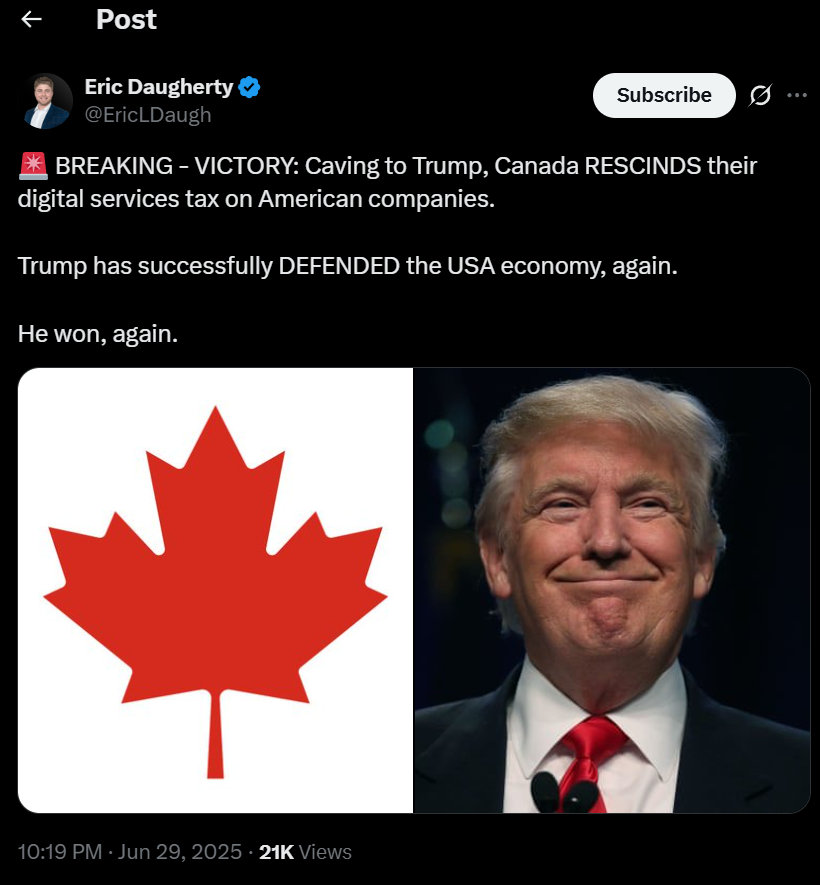Click the red siren emoji

click(x=33, y=165)
